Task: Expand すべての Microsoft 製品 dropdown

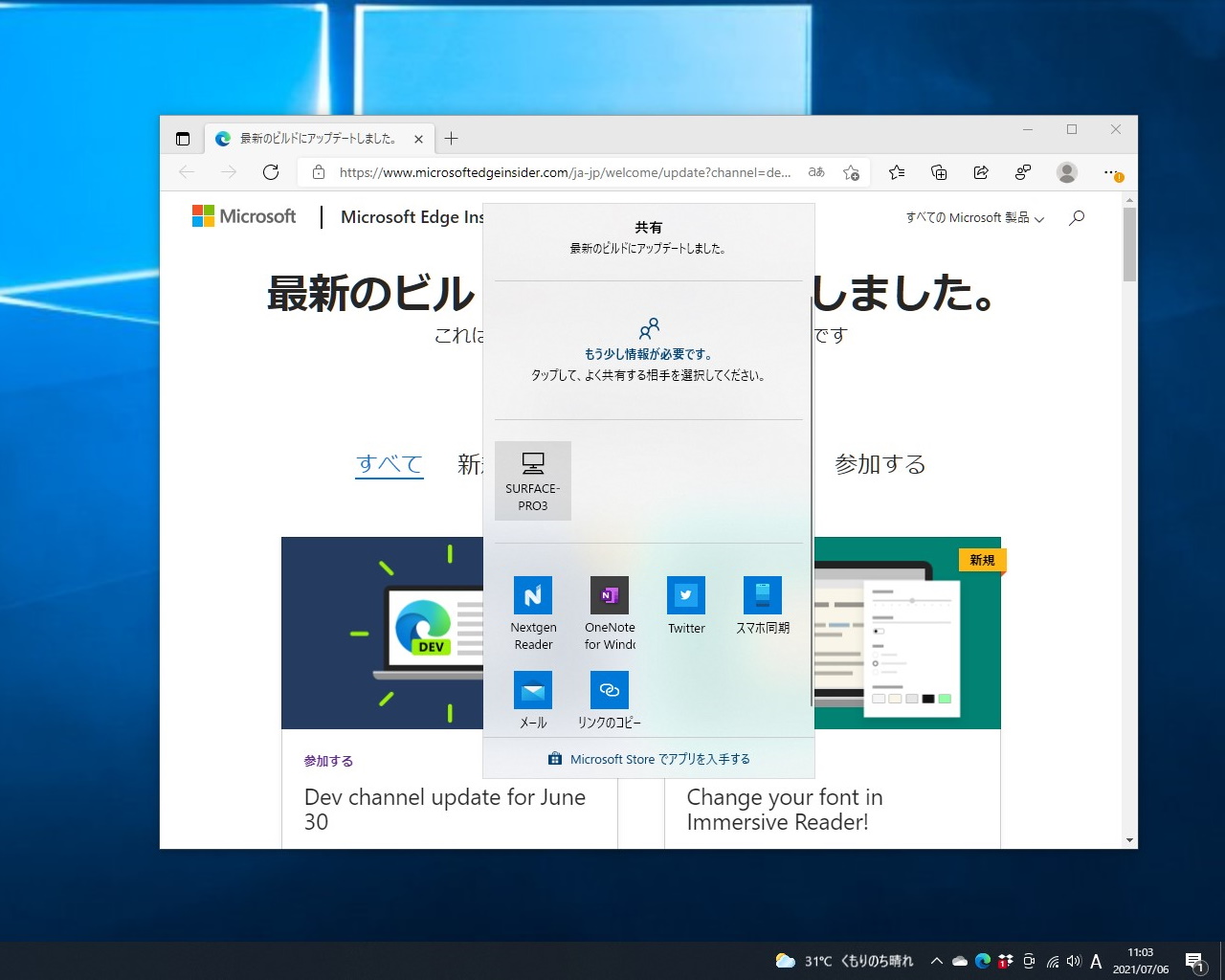Action: pyautogui.click(x=972, y=217)
